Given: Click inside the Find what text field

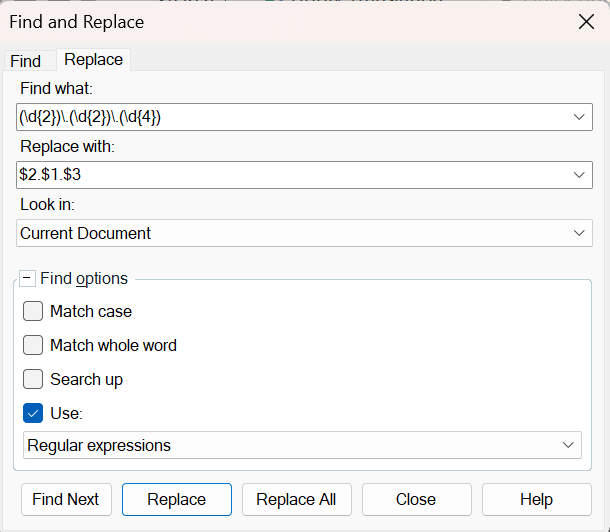Looking at the screenshot, I should tap(290, 117).
